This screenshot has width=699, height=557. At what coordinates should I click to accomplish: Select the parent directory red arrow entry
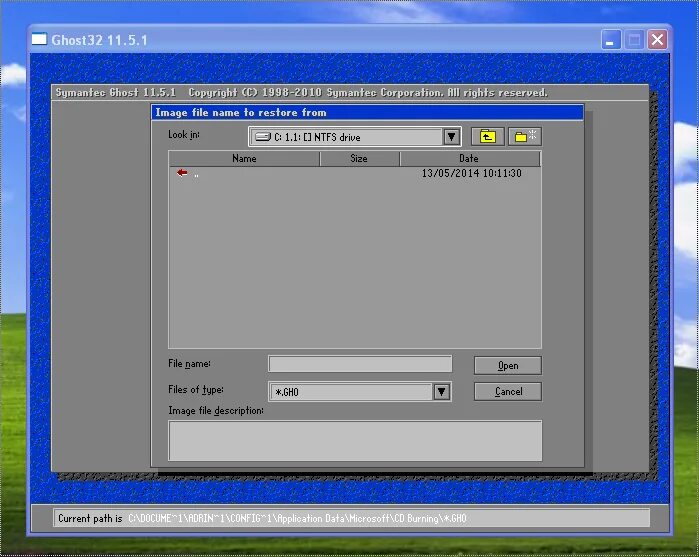click(182, 173)
